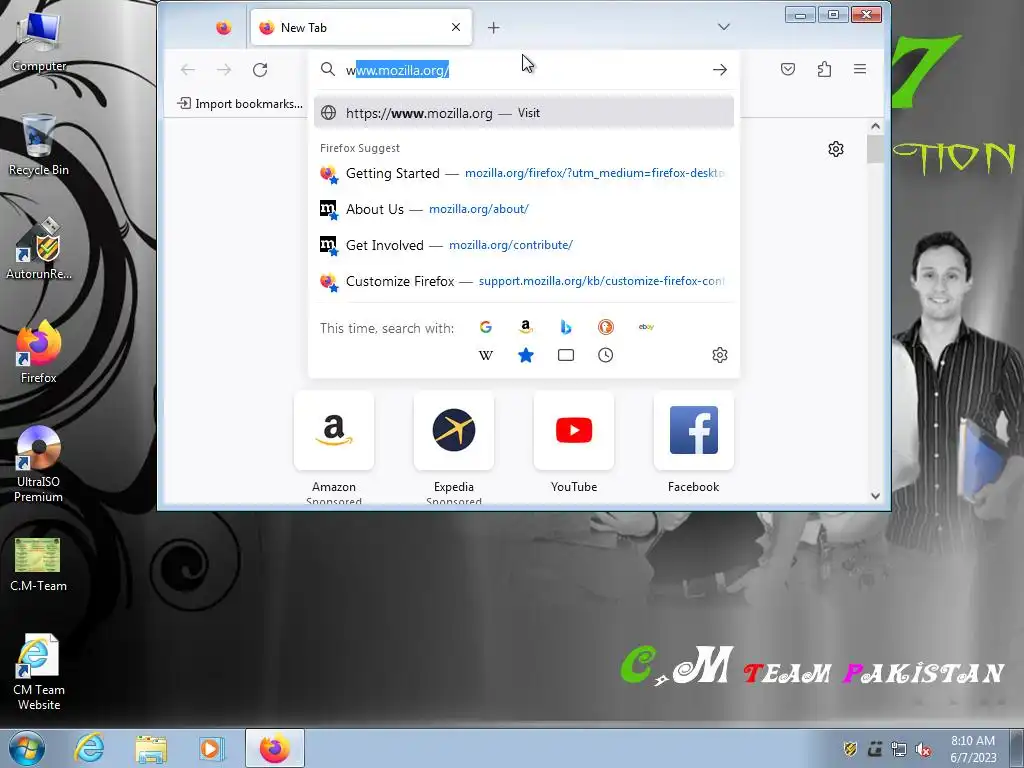
Task: Visit https://www.mozilla.org suggestion
Action: pyautogui.click(x=524, y=113)
